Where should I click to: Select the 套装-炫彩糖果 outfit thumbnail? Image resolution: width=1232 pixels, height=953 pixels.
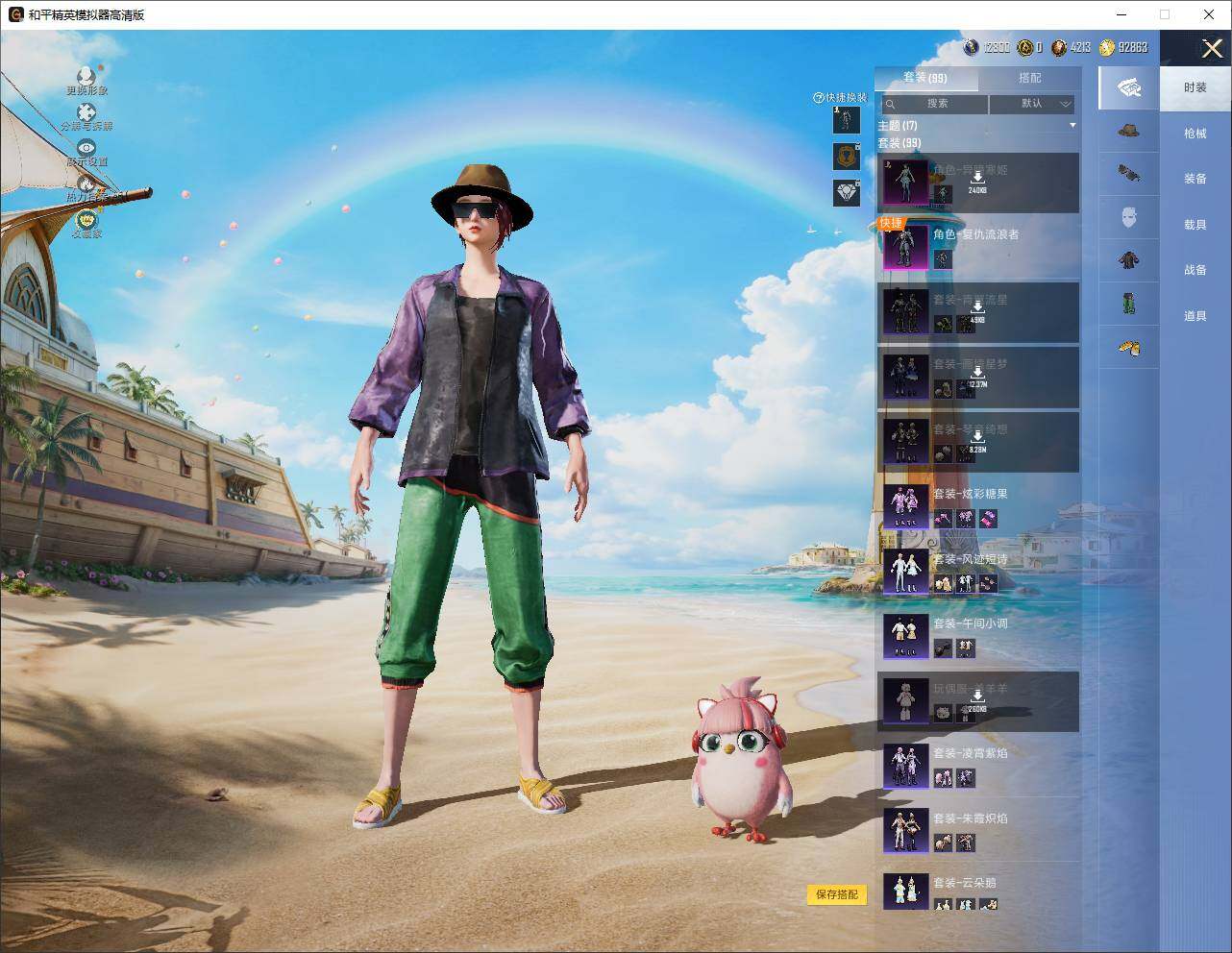[905, 505]
